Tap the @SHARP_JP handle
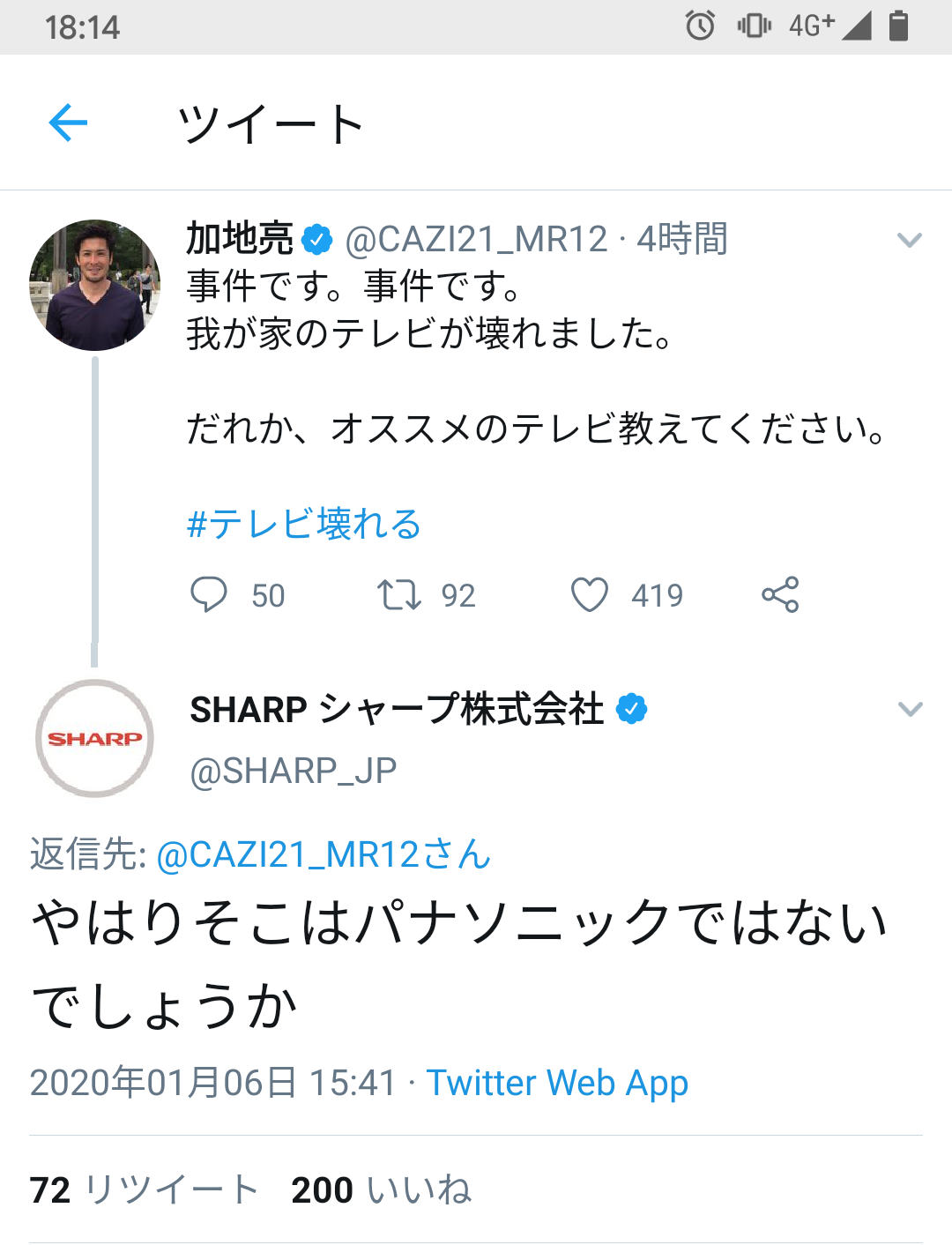Image resolution: width=952 pixels, height=1245 pixels. [294, 771]
